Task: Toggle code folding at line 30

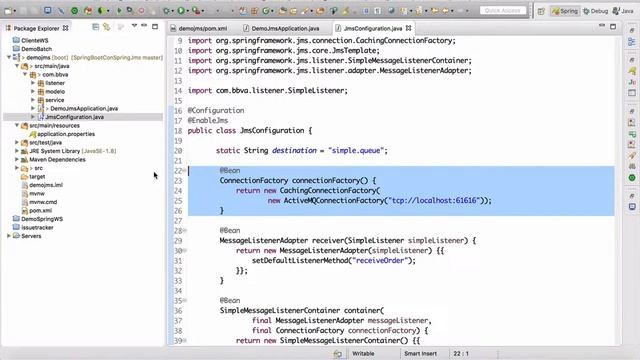Action: click(184, 251)
